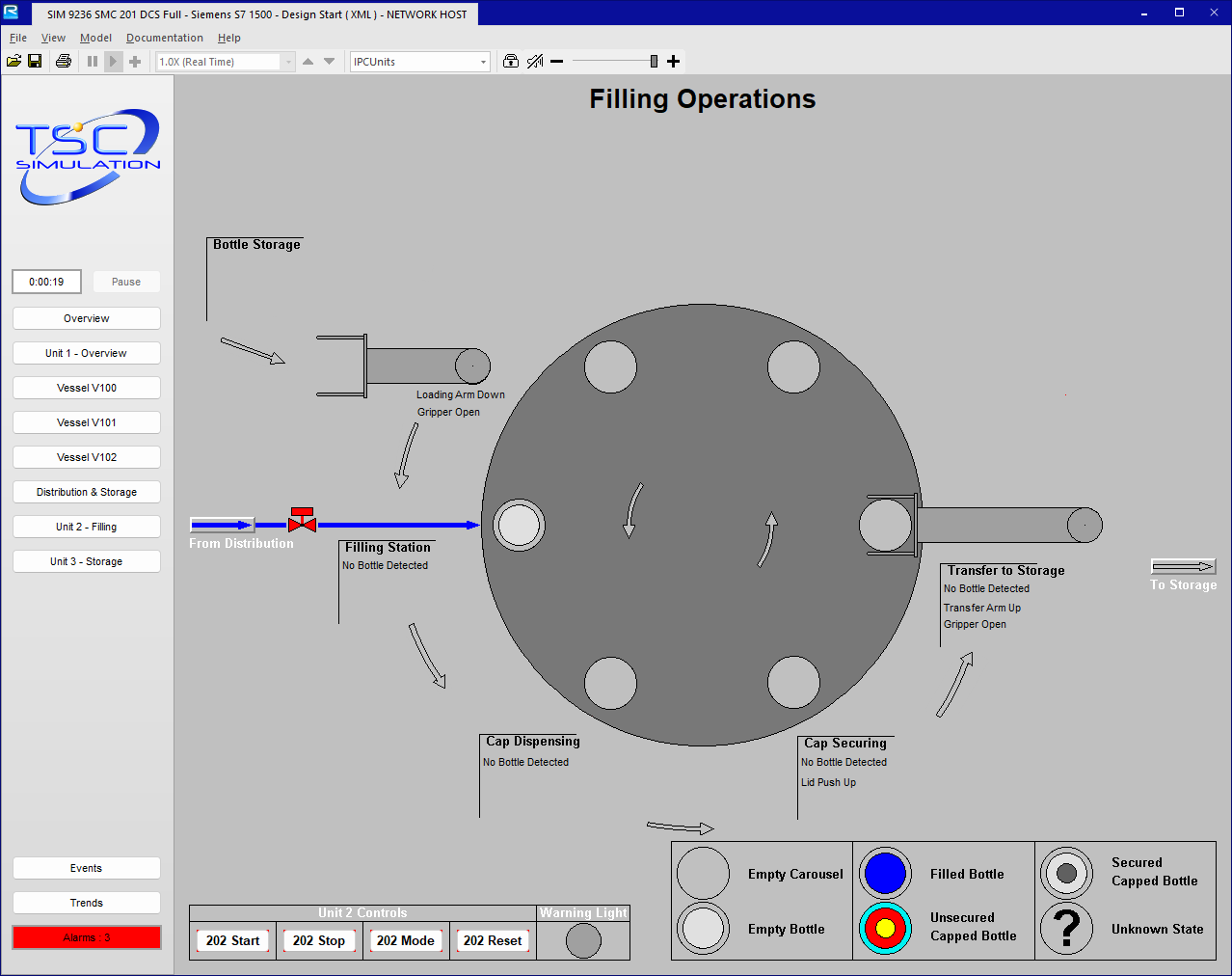The image size is (1232, 976).
Task: Go to the Overview screen
Action: click(87, 318)
